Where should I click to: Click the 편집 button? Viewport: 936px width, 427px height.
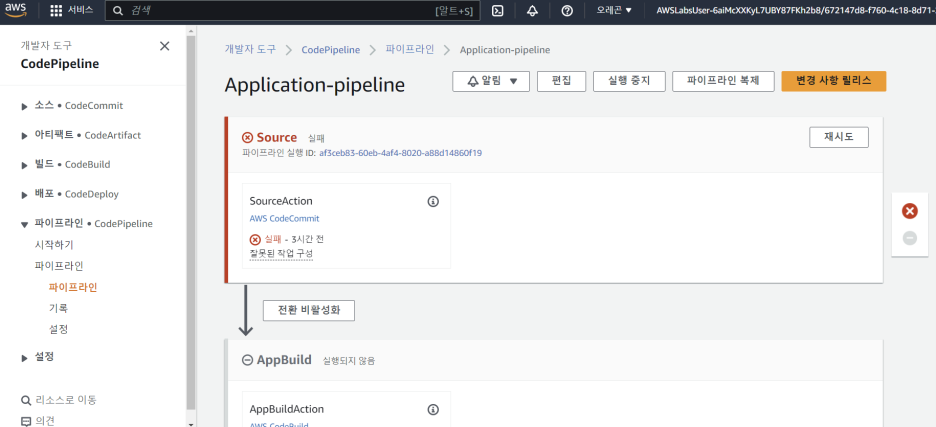pyautogui.click(x=561, y=81)
